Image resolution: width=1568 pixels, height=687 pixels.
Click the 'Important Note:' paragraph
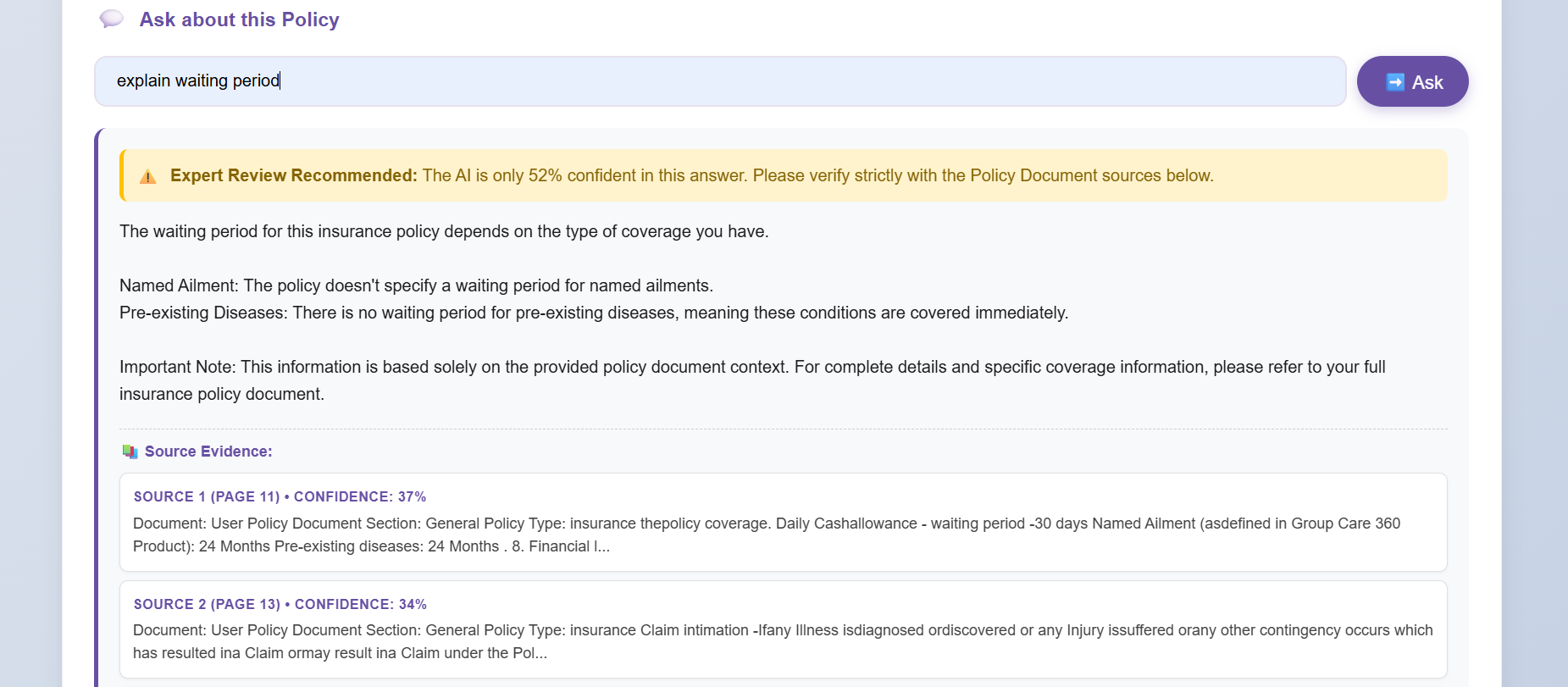coord(752,380)
